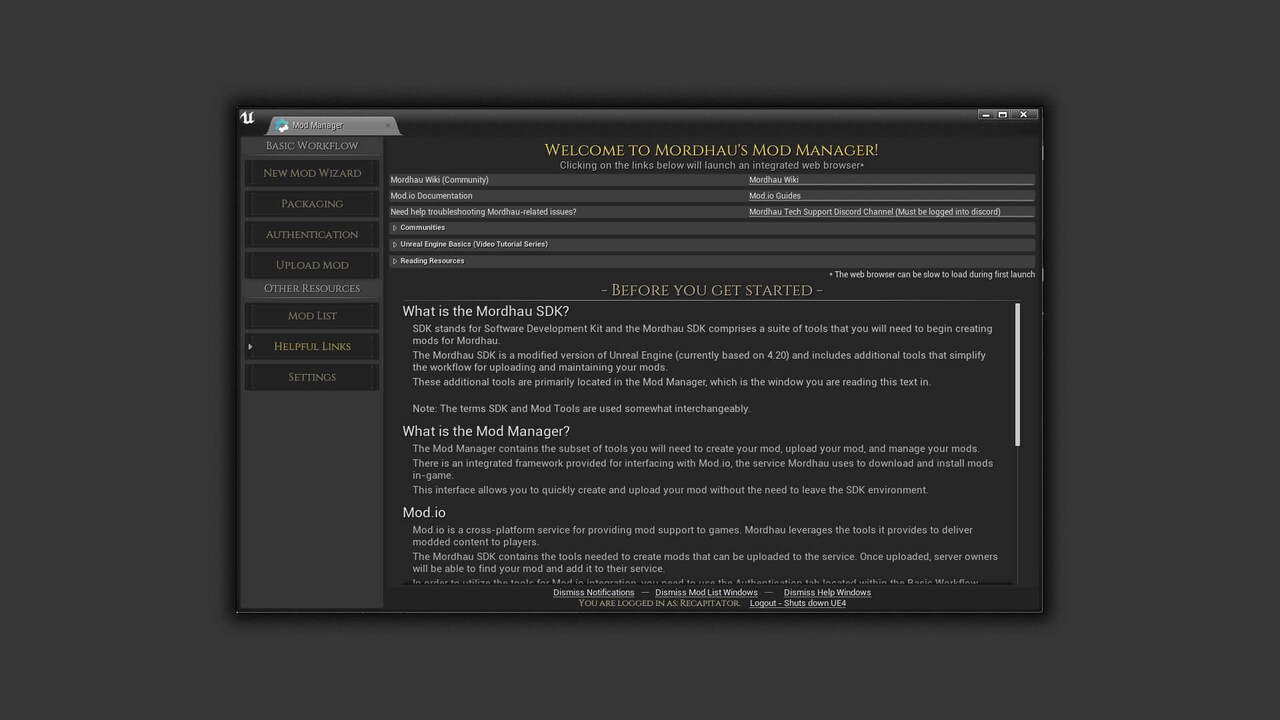Open the Mod List page

[312, 316]
